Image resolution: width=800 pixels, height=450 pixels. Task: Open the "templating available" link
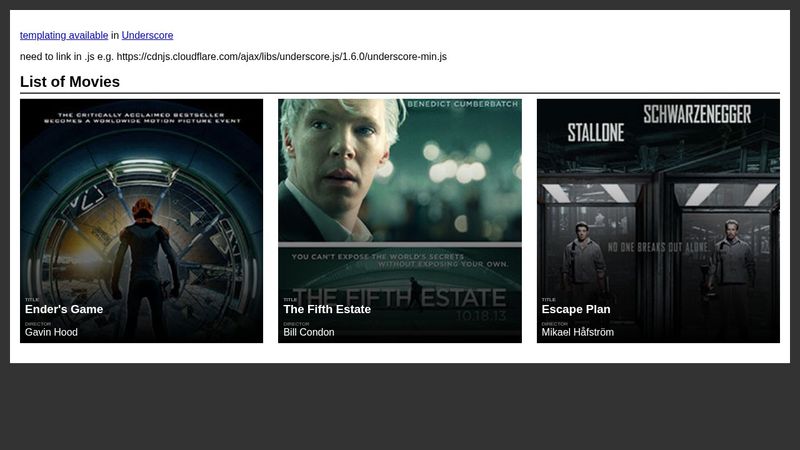(64, 35)
